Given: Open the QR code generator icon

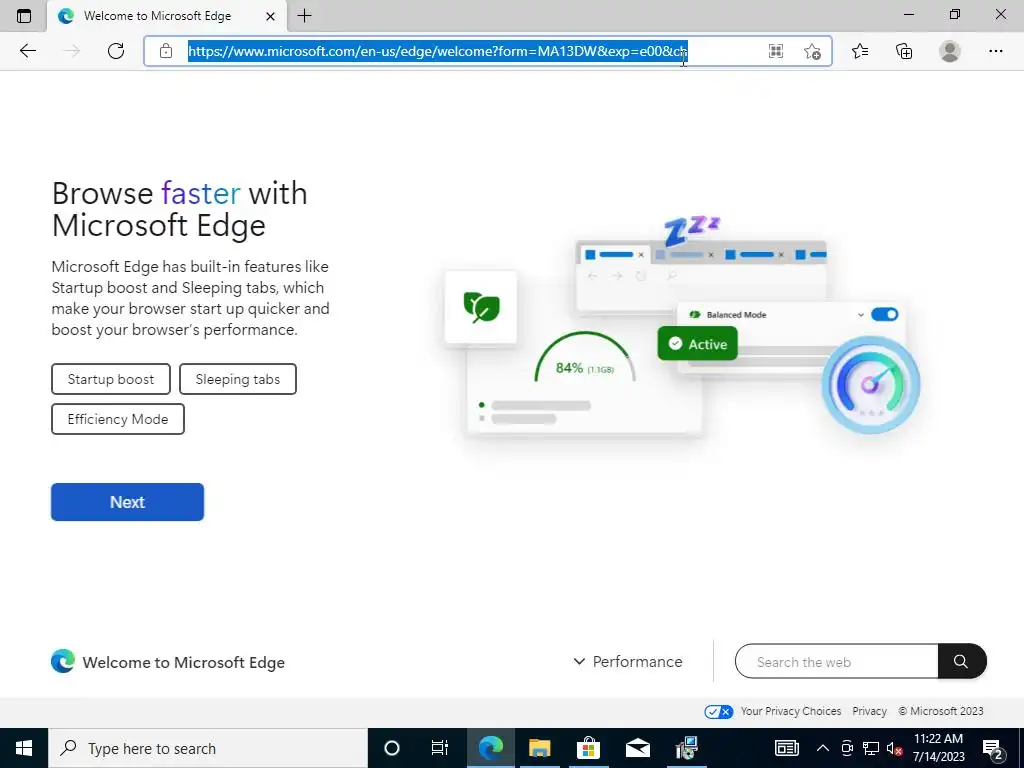Looking at the screenshot, I should click(x=776, y=51).
